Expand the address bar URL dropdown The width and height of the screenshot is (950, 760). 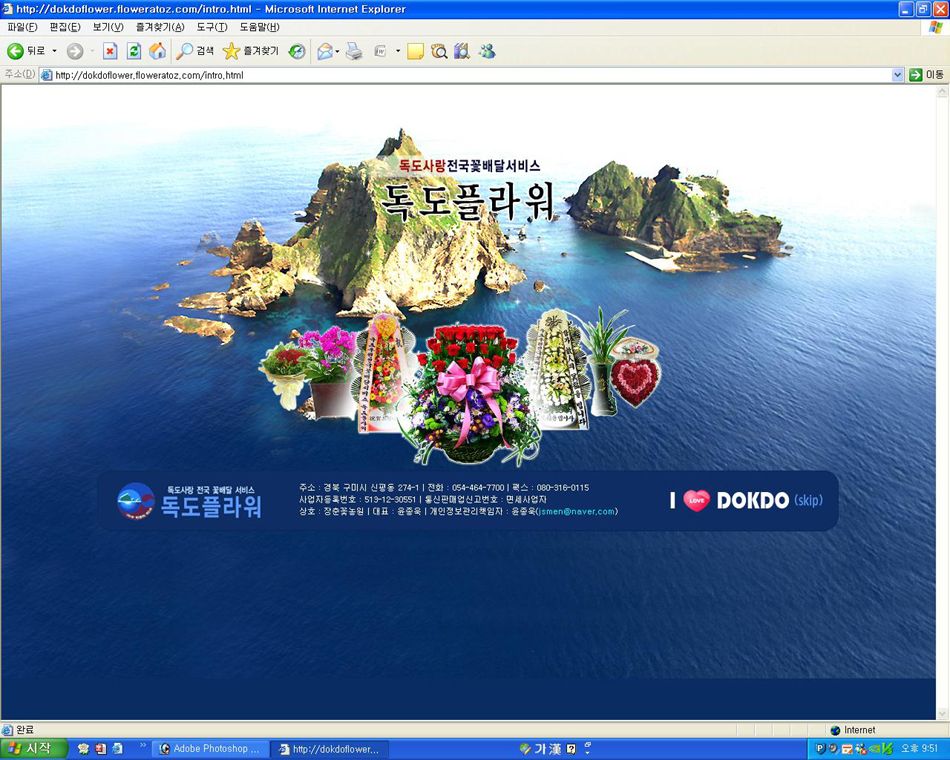(x=897, y=75)
